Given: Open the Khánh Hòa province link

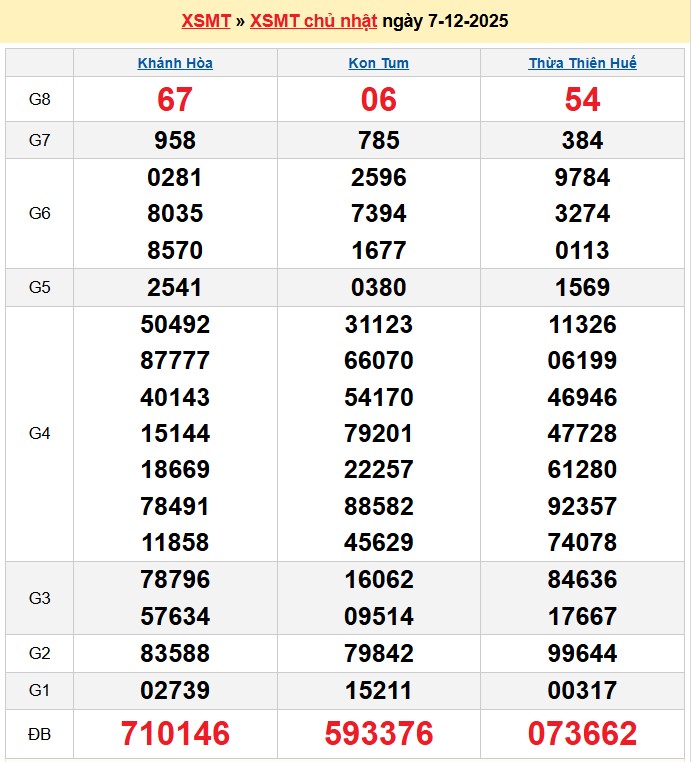Looking at the screenshot, I should [175, 63].
